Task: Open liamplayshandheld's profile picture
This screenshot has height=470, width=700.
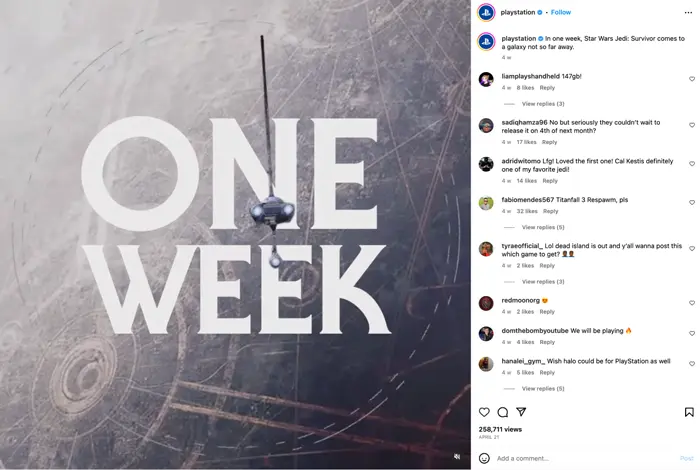Action: coord(486,79)
